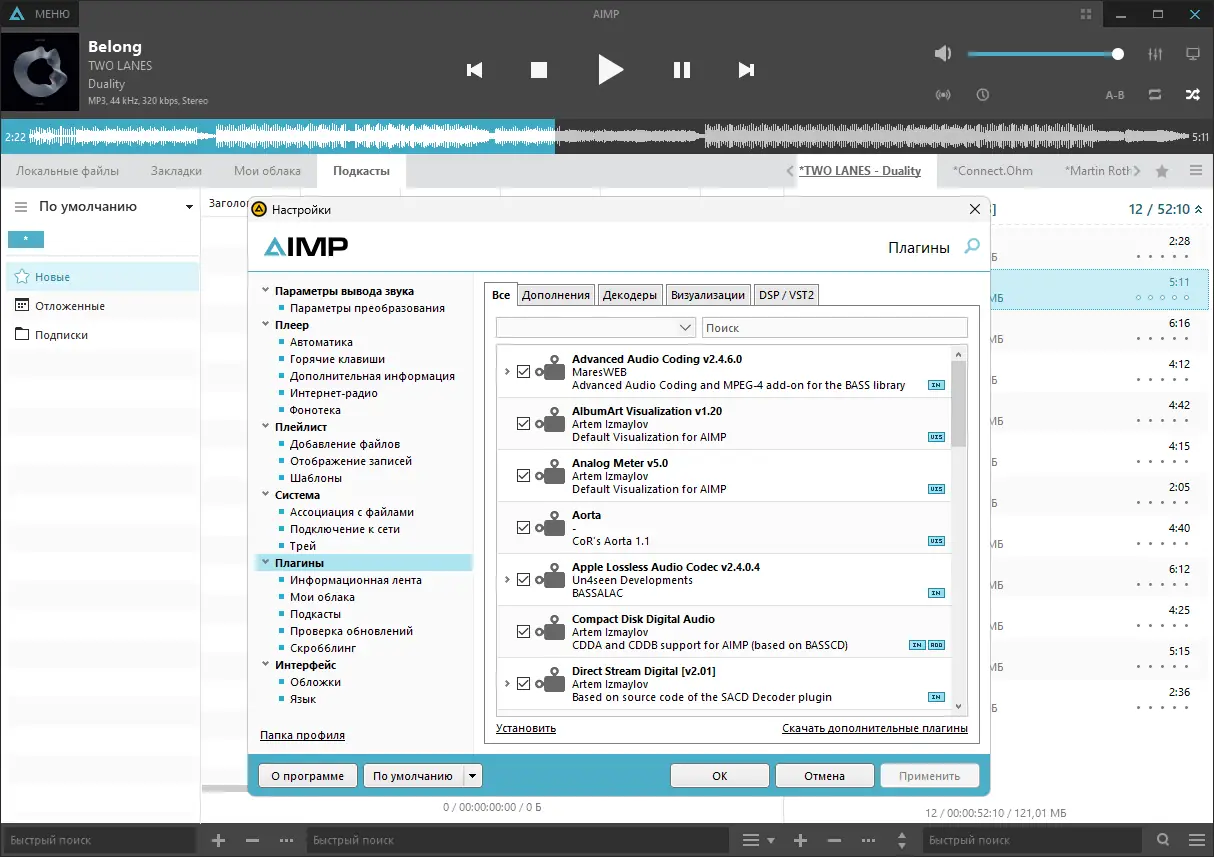Uncheck the Analog Meter v5.0 plugin
The image size is (1214, 857).
[x=523, y=475]
